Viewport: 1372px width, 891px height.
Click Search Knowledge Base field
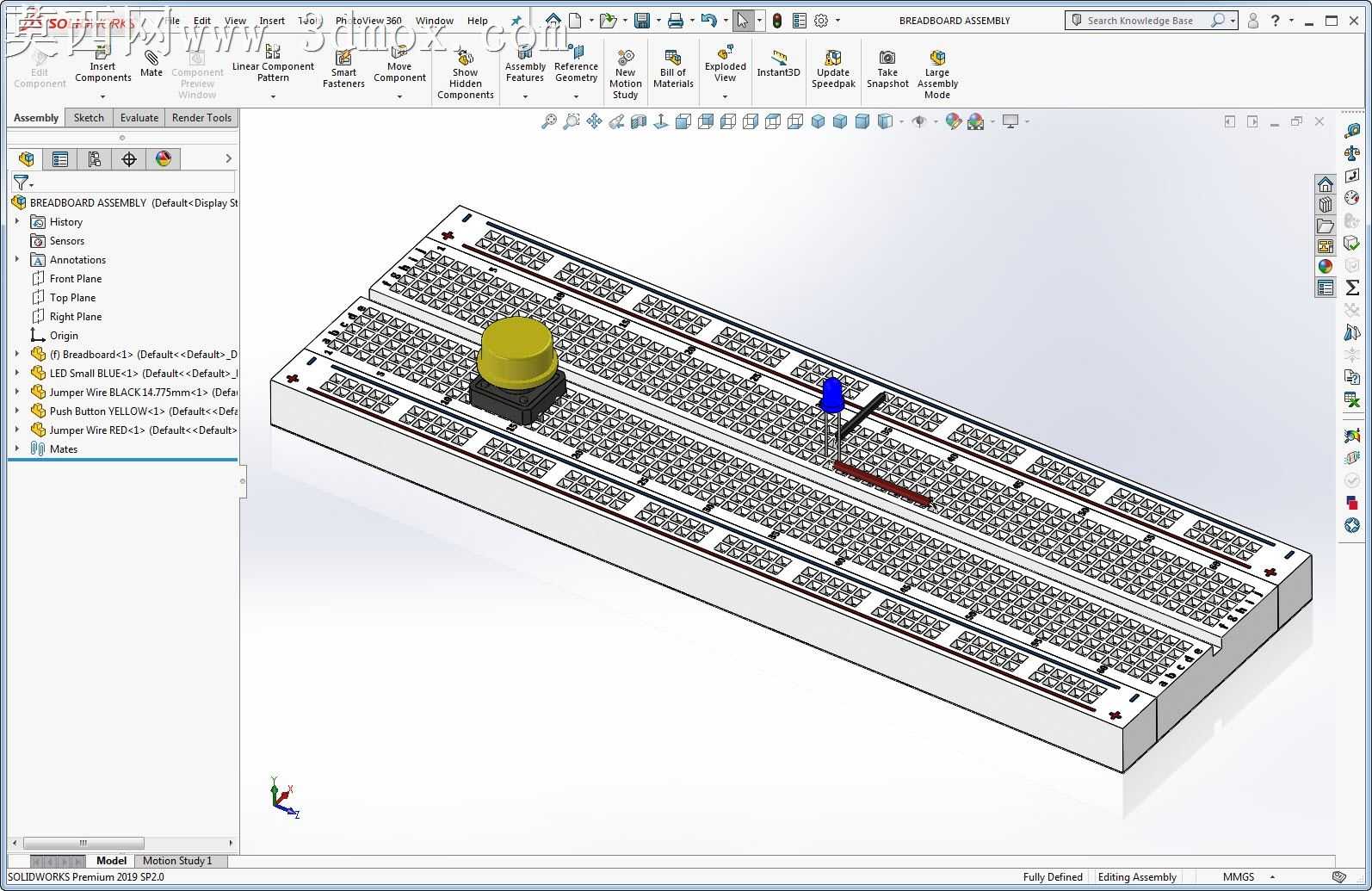[1140, 20]
